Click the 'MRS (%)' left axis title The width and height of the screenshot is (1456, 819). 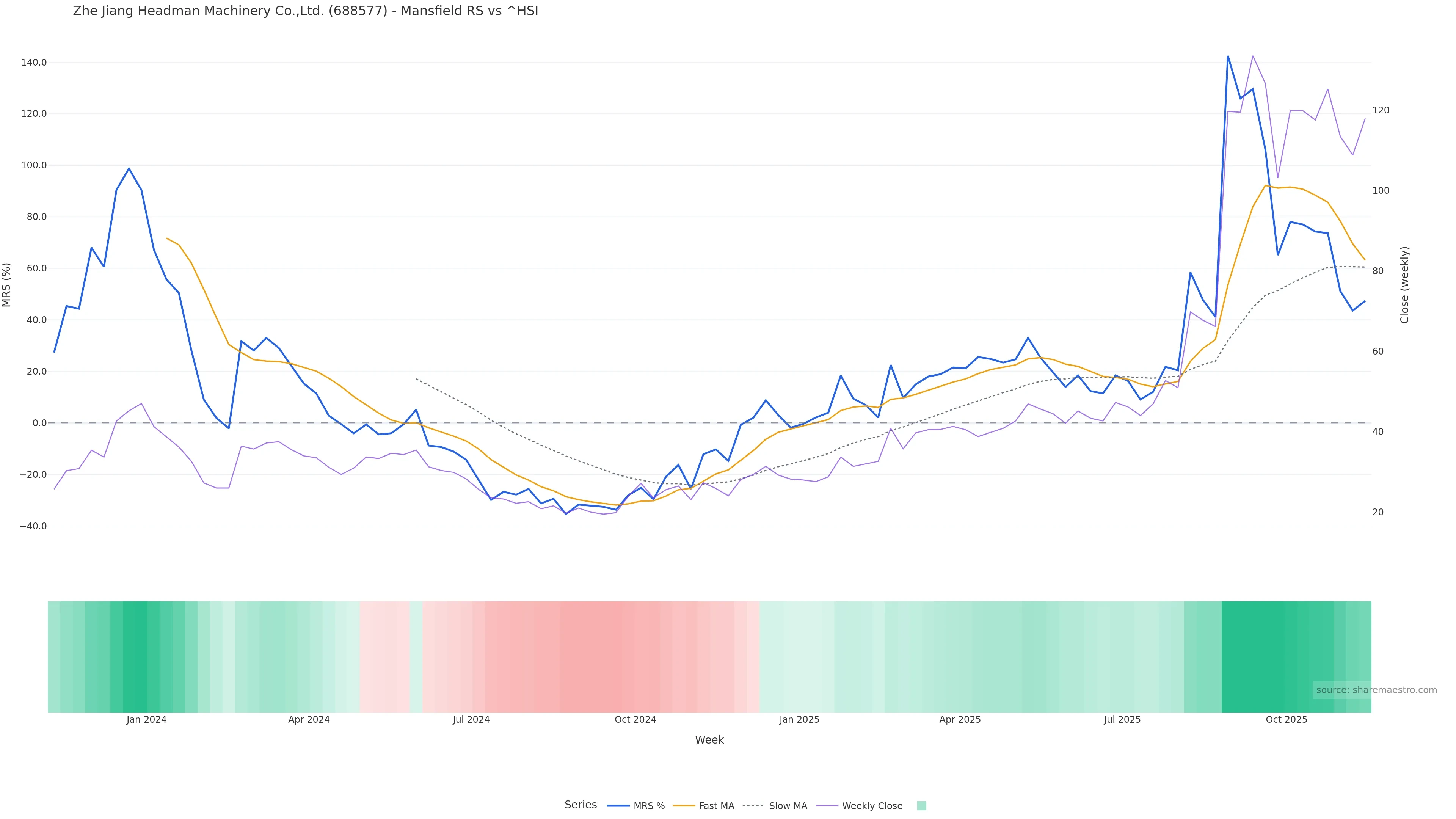coord(7,285)
